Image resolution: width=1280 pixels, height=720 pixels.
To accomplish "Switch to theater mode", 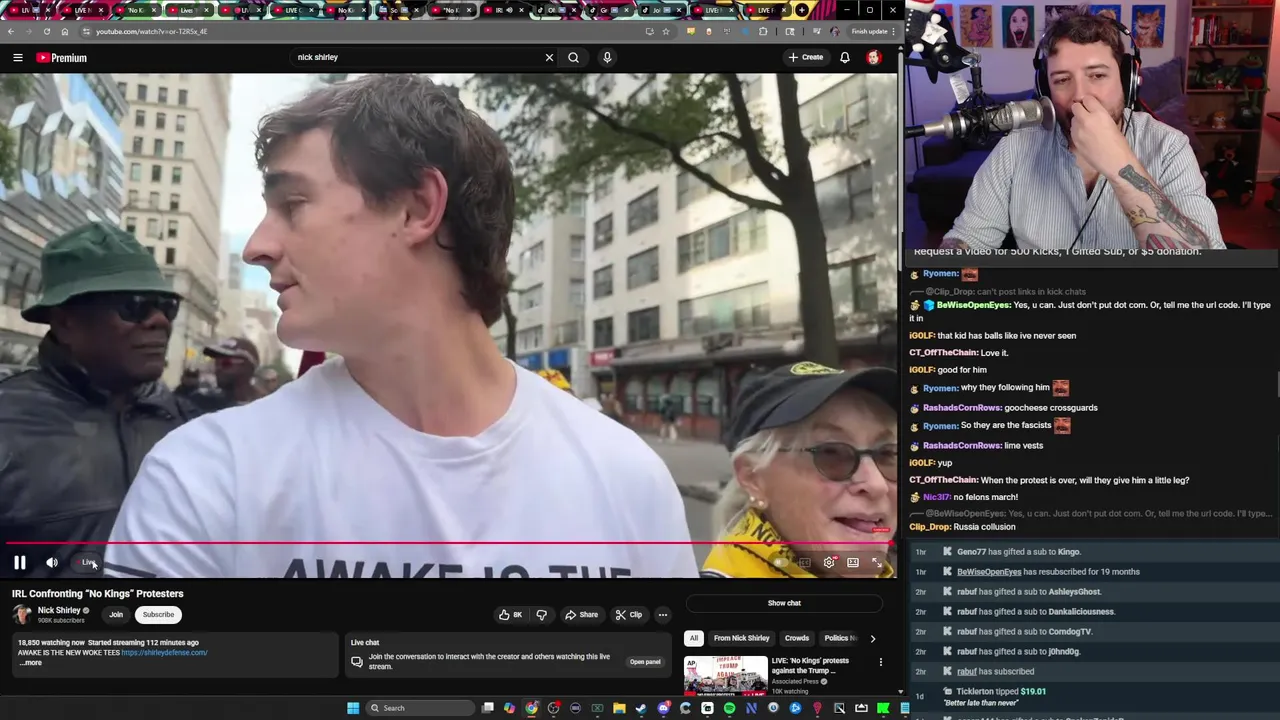I will tap(853, 563).
